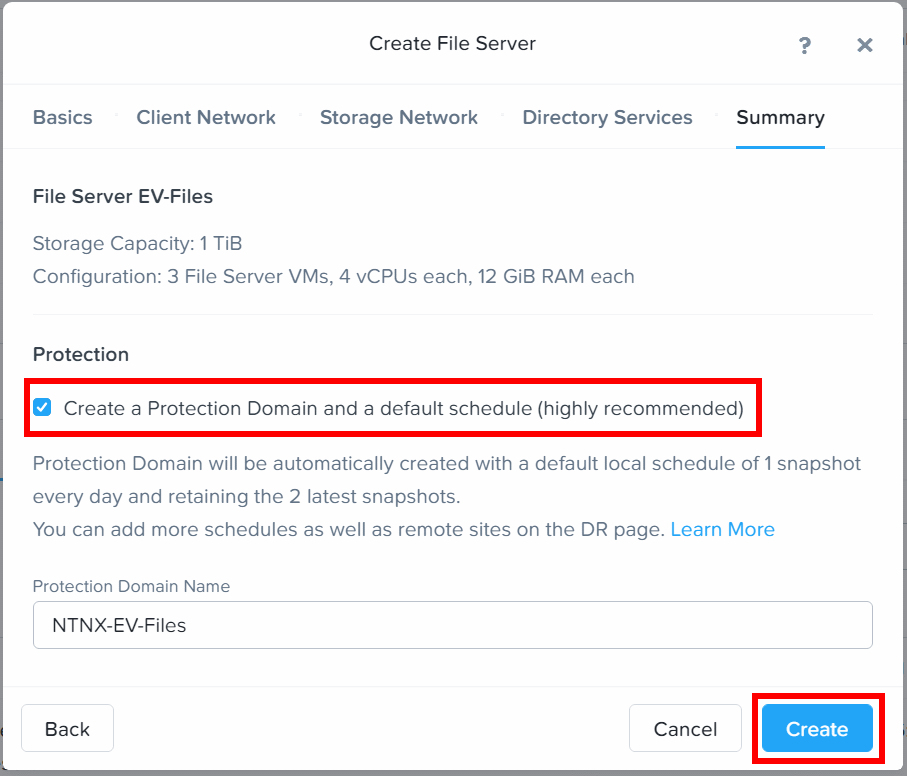Click the Protection Domain Name label
907x776 pixels.
(131, 586)
